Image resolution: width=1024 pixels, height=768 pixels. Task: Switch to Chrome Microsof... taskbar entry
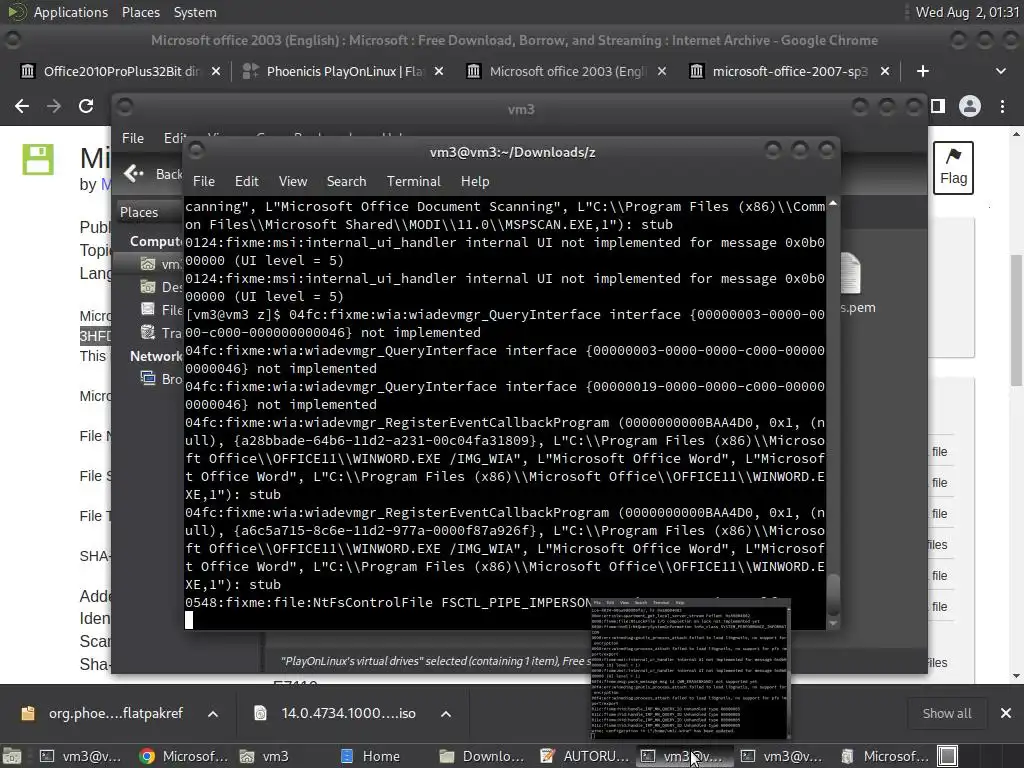tap(184, 756)
